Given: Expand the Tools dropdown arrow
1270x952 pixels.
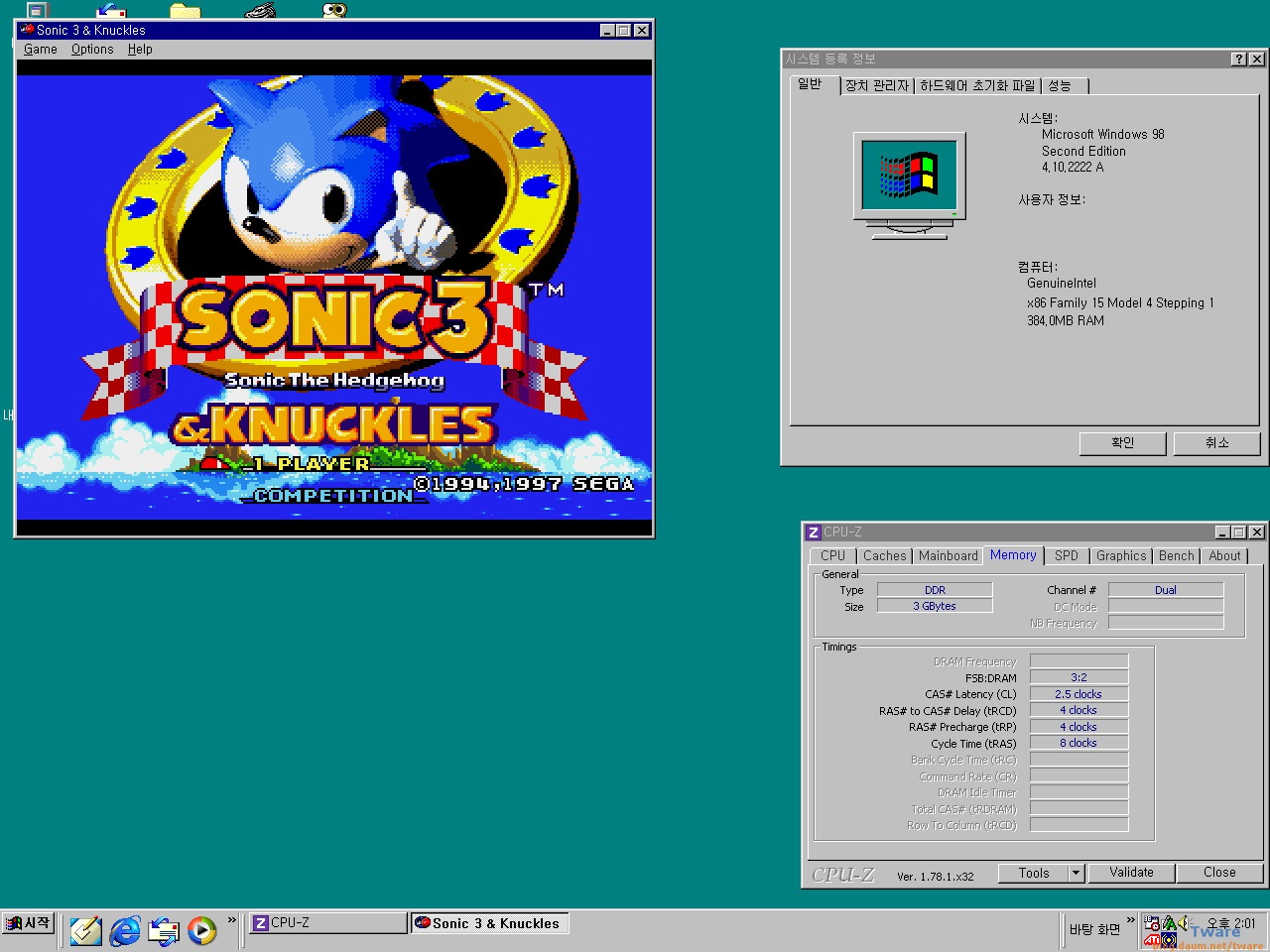Looking at the screenshot, I should pos(1076,873).
